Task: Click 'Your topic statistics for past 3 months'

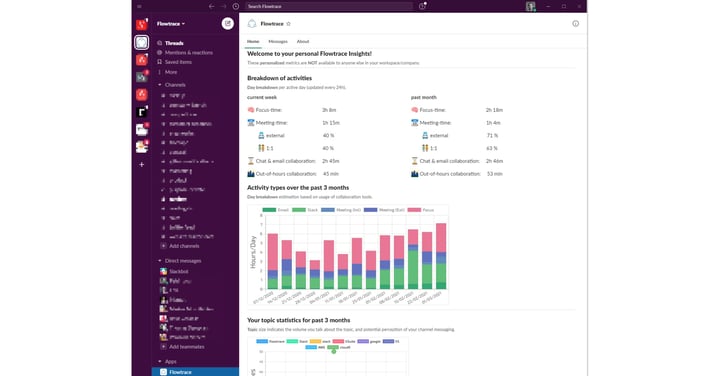Action: coord(298,320)
